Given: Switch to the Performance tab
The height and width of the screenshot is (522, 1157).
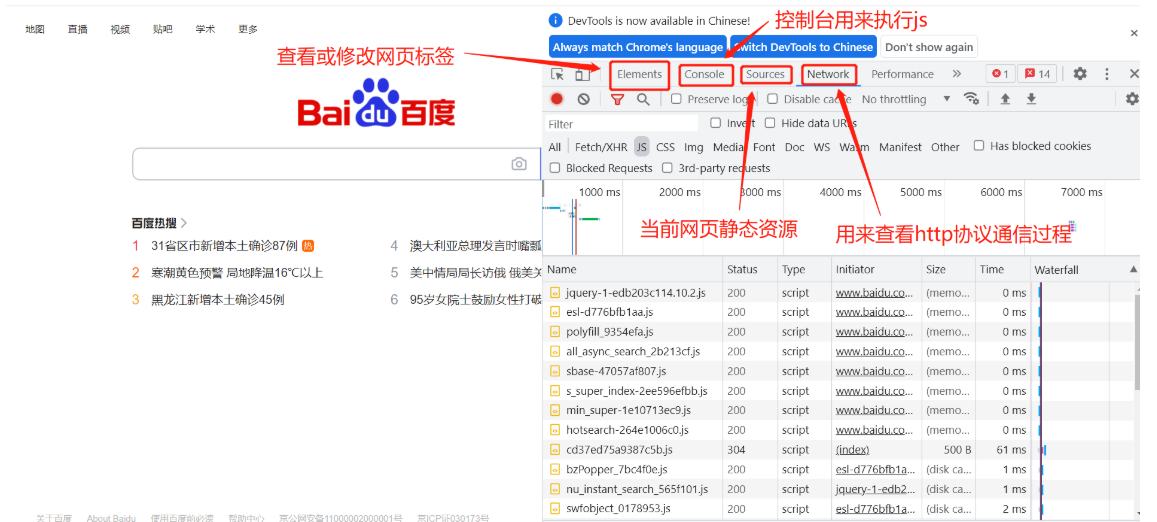Looking at the screenshot, I should click(x=902, y=74).
